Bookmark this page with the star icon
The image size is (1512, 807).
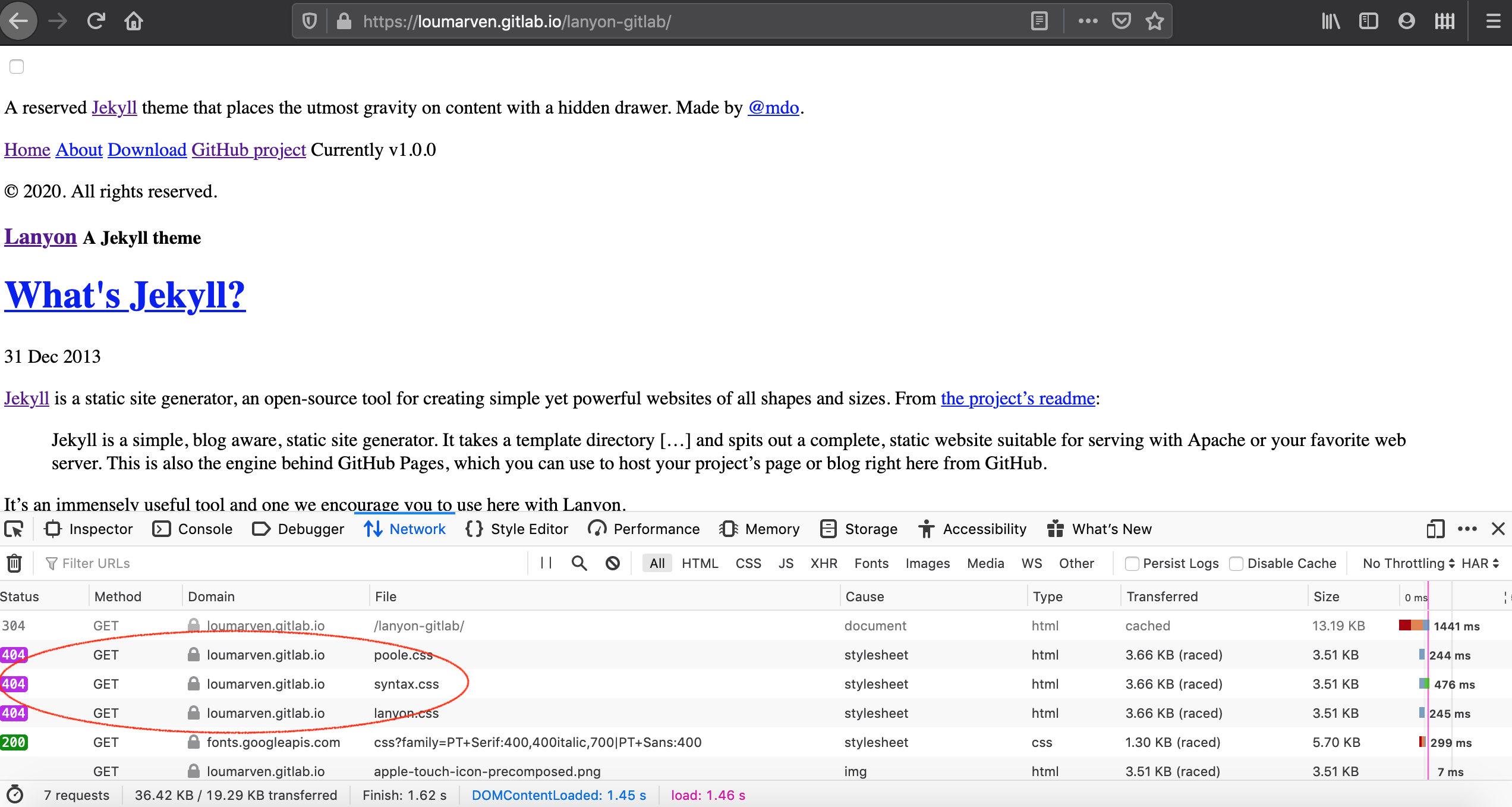point(1154,21)
